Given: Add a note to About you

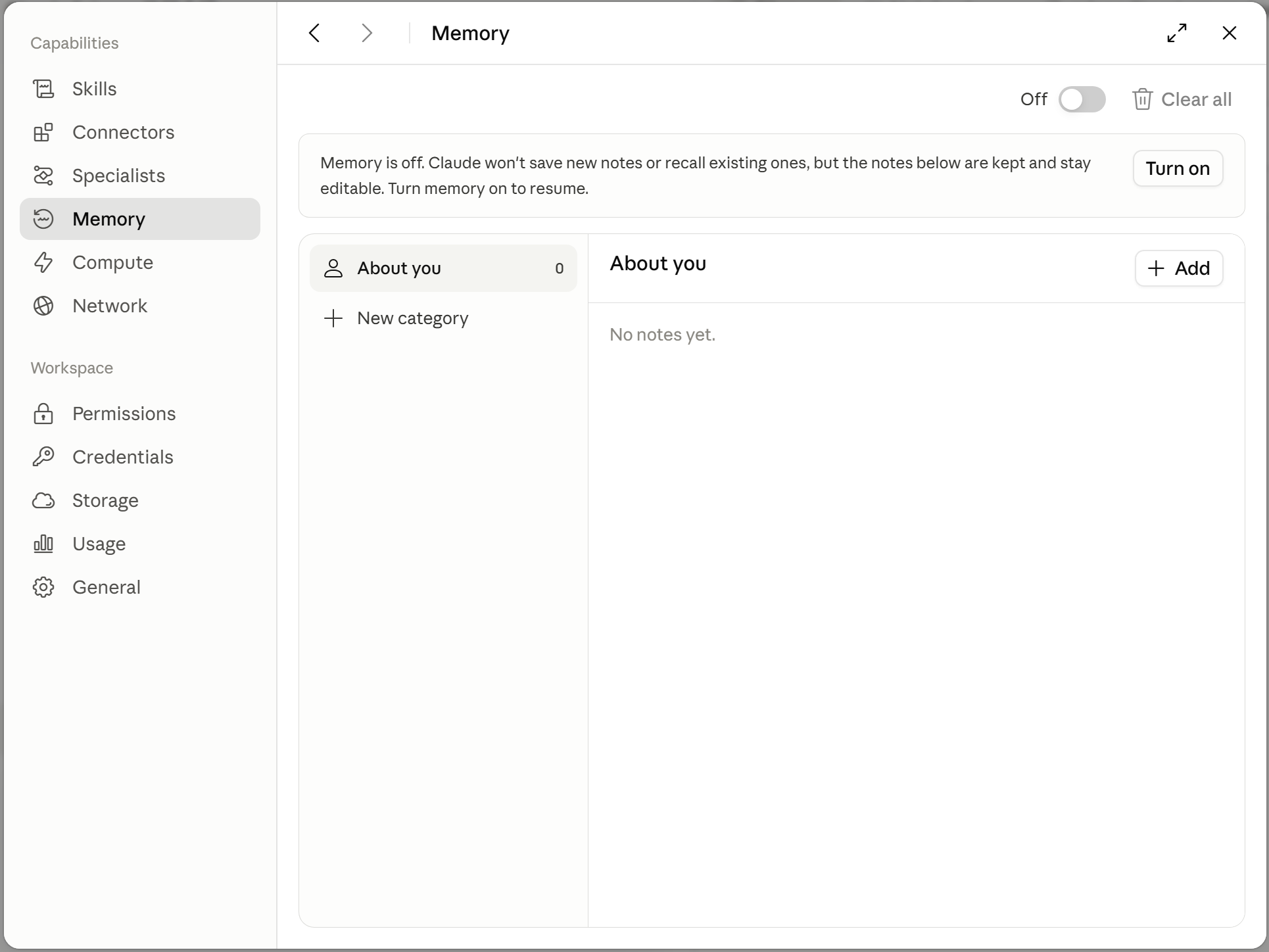Looking at the screenshot, I should 1179,268.
